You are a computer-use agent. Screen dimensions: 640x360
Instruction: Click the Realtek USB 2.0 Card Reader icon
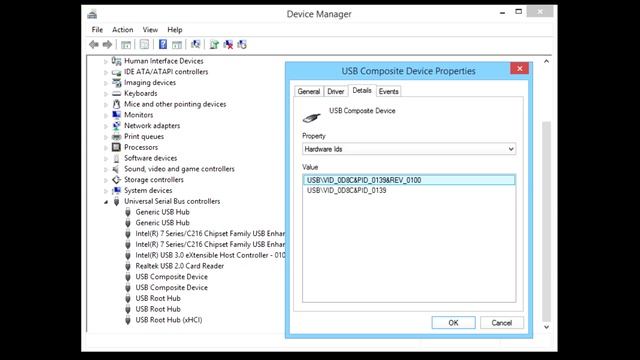(x=128, y=266)
